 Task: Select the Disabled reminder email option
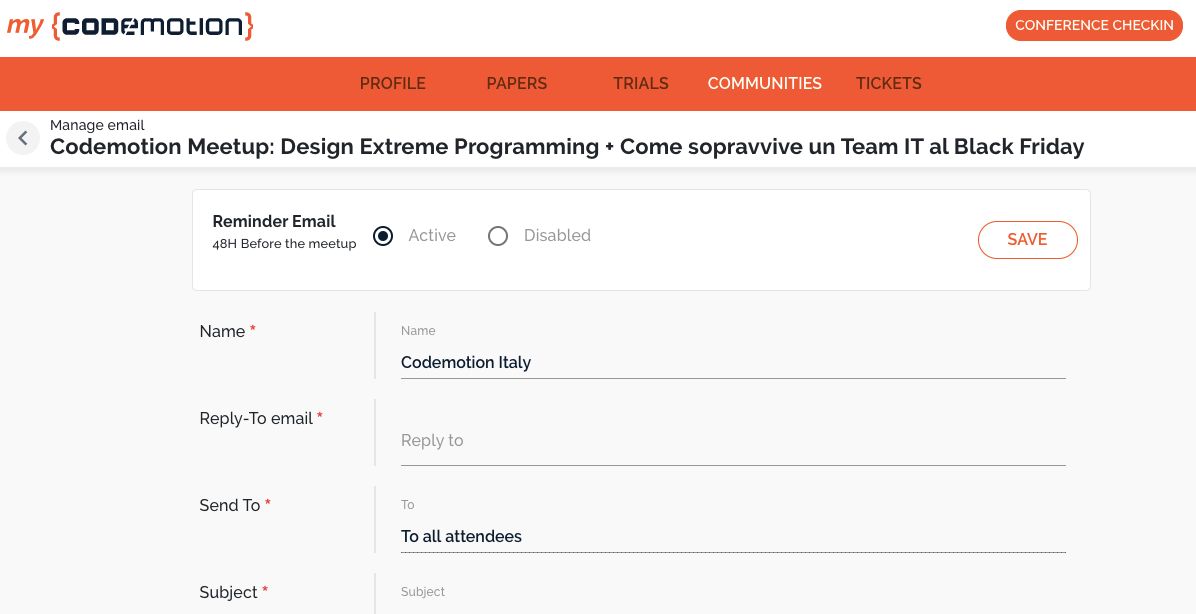coord(498,236)
